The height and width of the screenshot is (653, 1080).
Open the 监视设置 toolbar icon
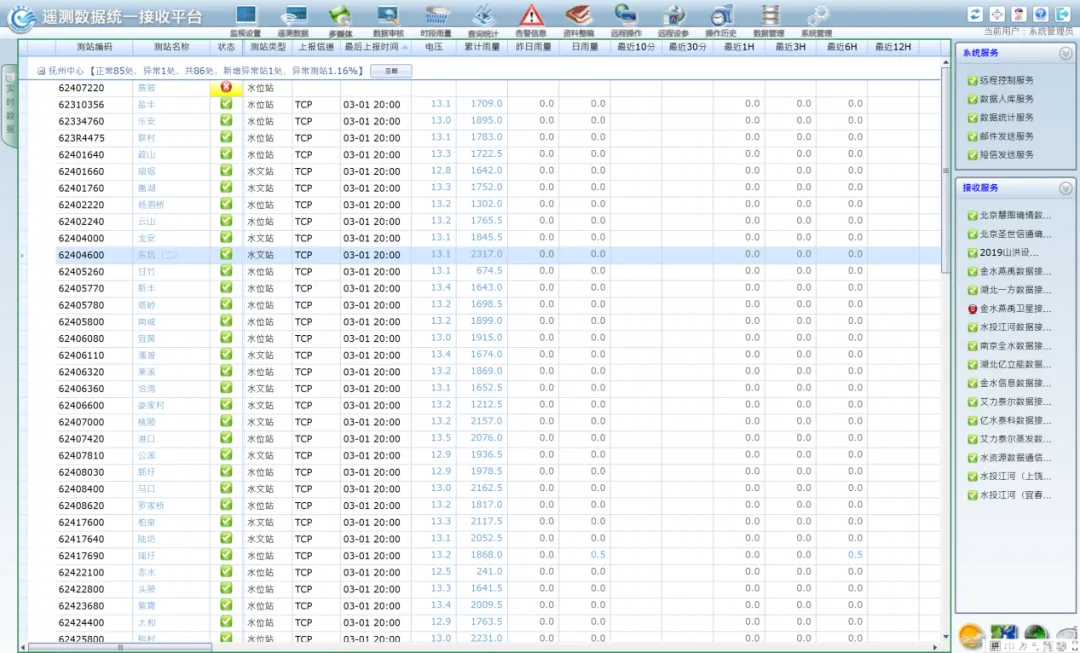tap(246, 15)
